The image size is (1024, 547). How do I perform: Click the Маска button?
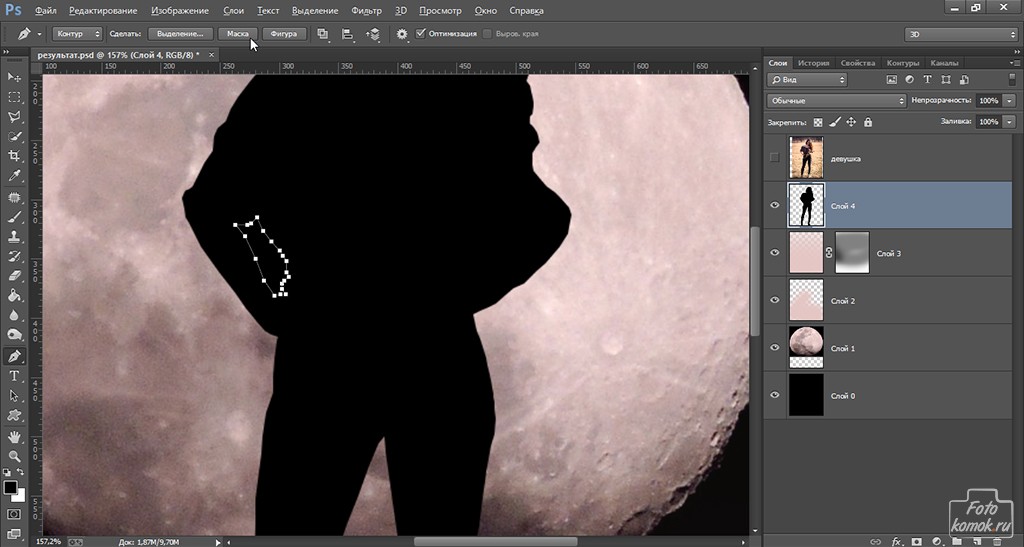(237, 34)
